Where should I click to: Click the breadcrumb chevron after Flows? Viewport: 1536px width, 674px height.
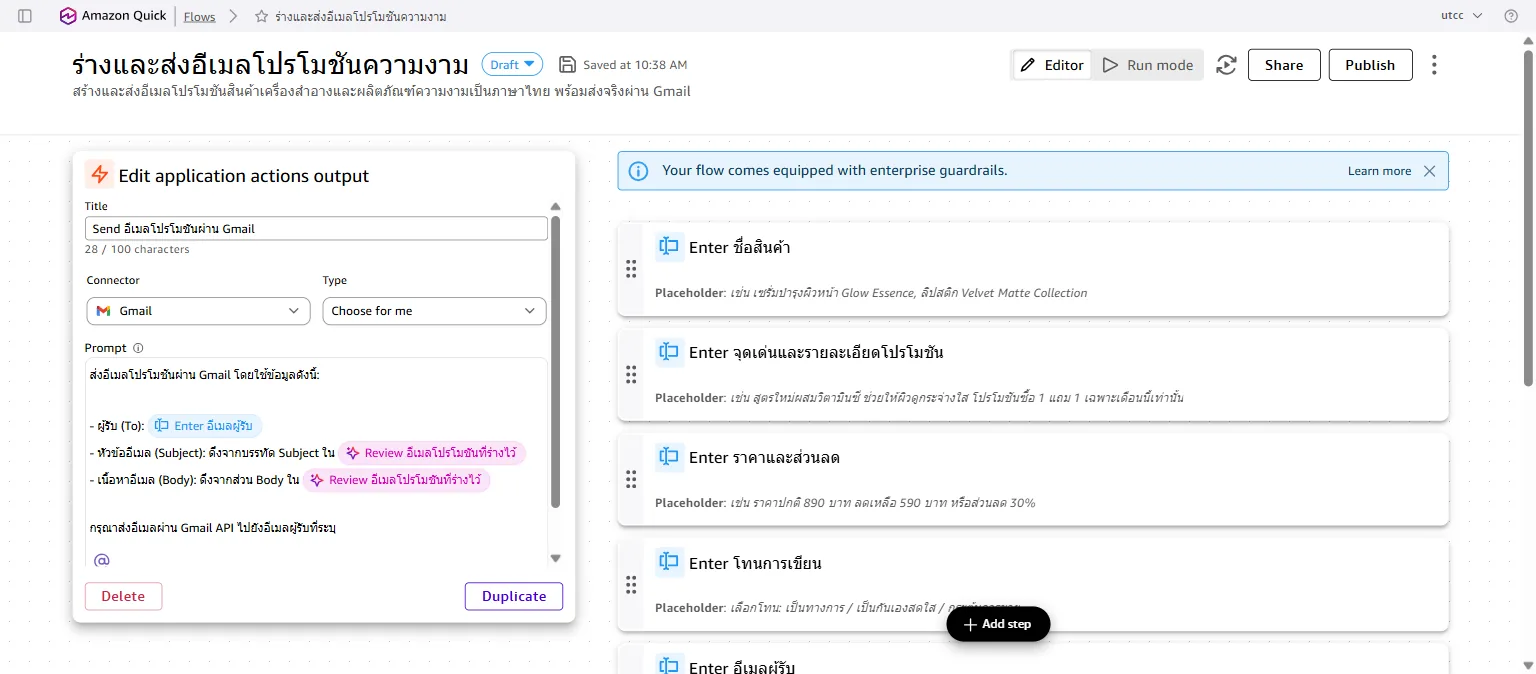(233, 16)
